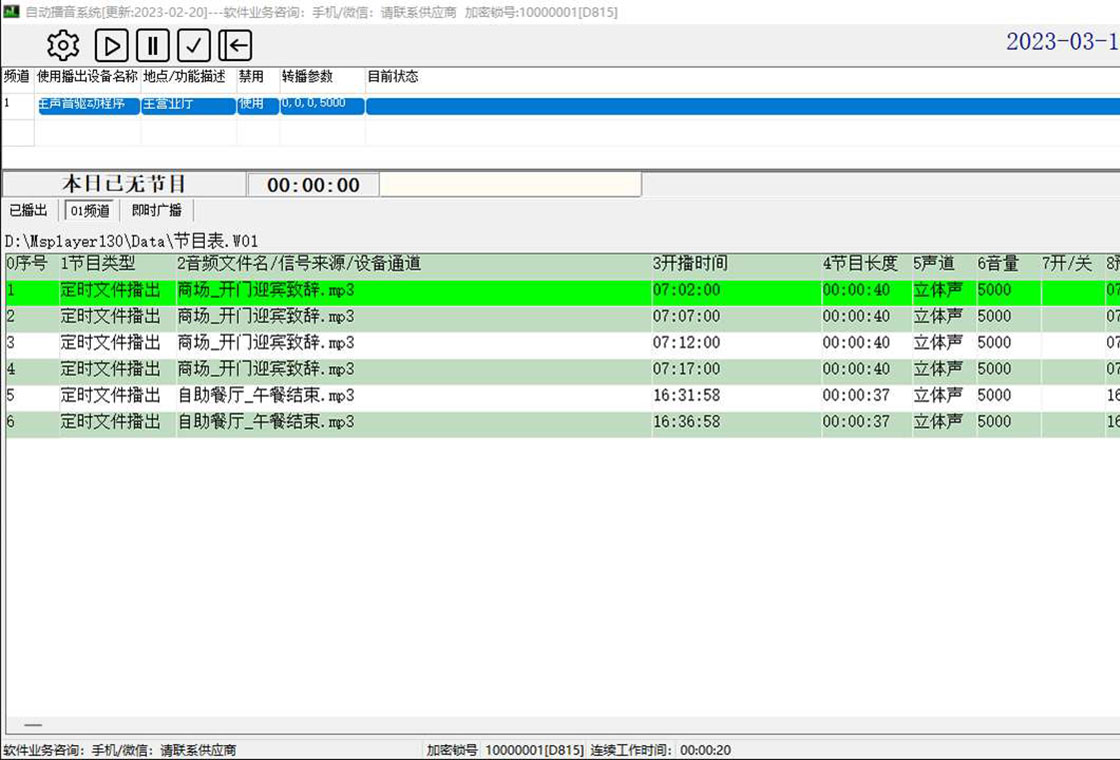Click 定时文件播出 type in row 2

pyautogui.click(x=110, y=316)
